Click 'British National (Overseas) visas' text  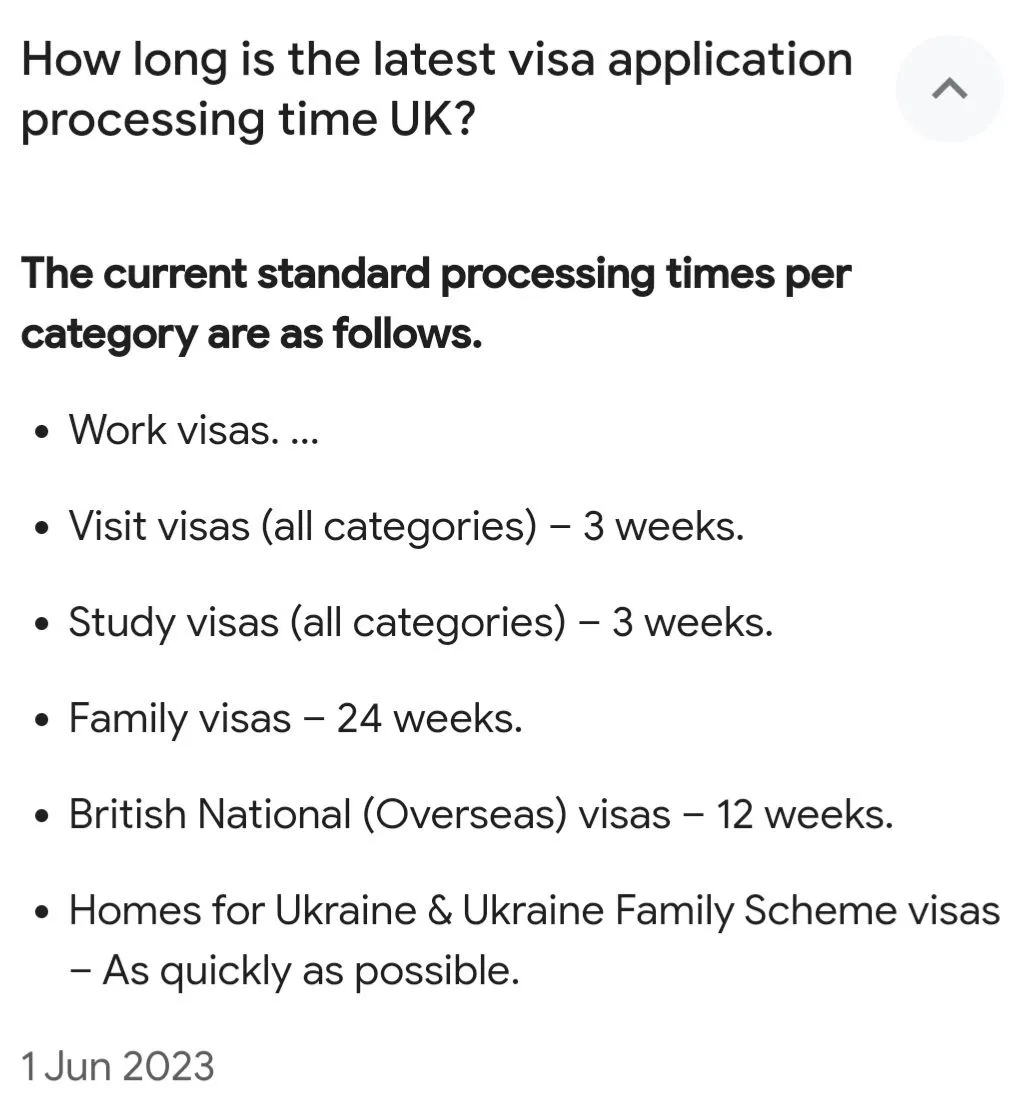point(369,814)
